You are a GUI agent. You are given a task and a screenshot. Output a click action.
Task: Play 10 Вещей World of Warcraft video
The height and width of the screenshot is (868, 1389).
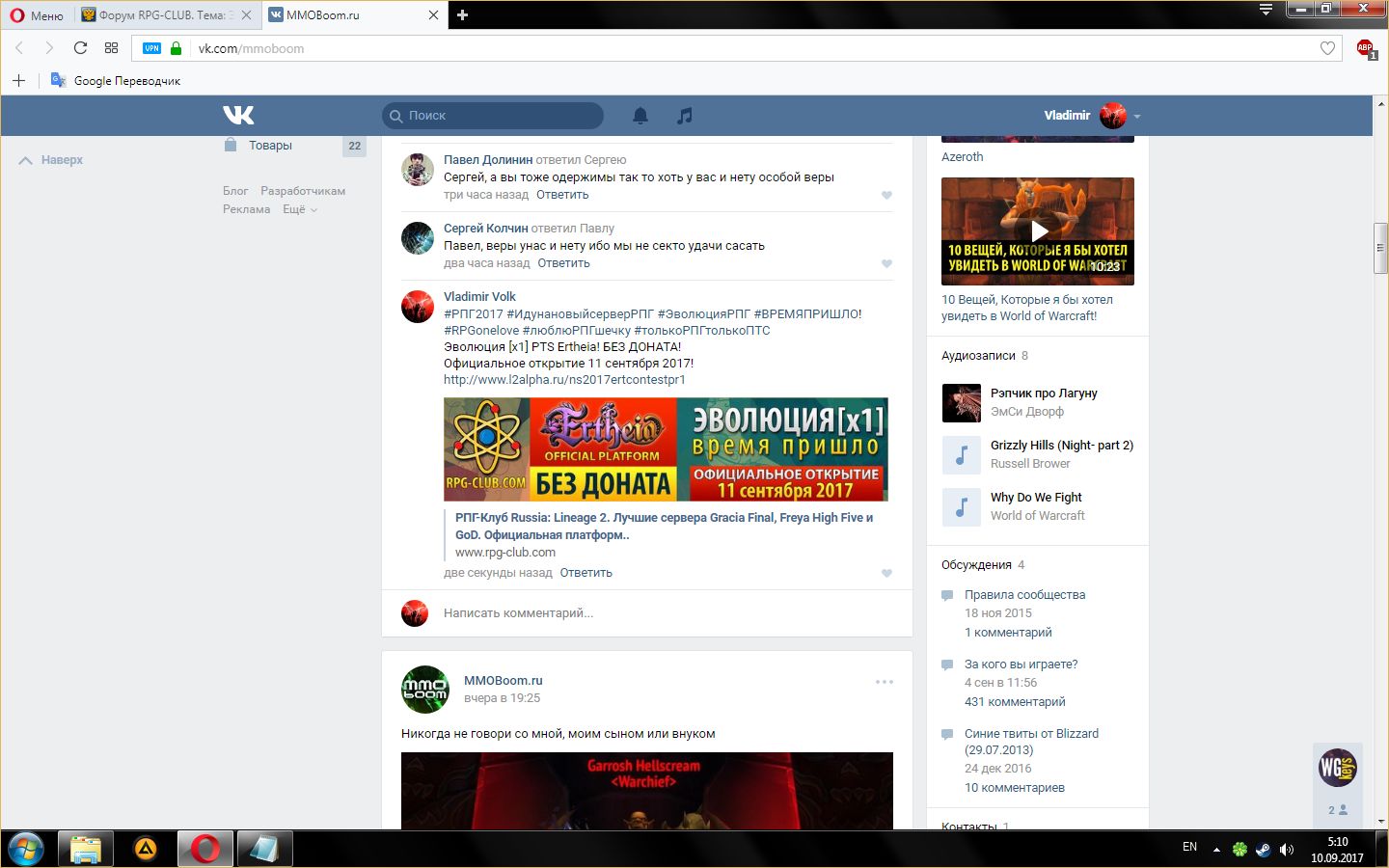pyautogui.click(x=1038, y=231)
